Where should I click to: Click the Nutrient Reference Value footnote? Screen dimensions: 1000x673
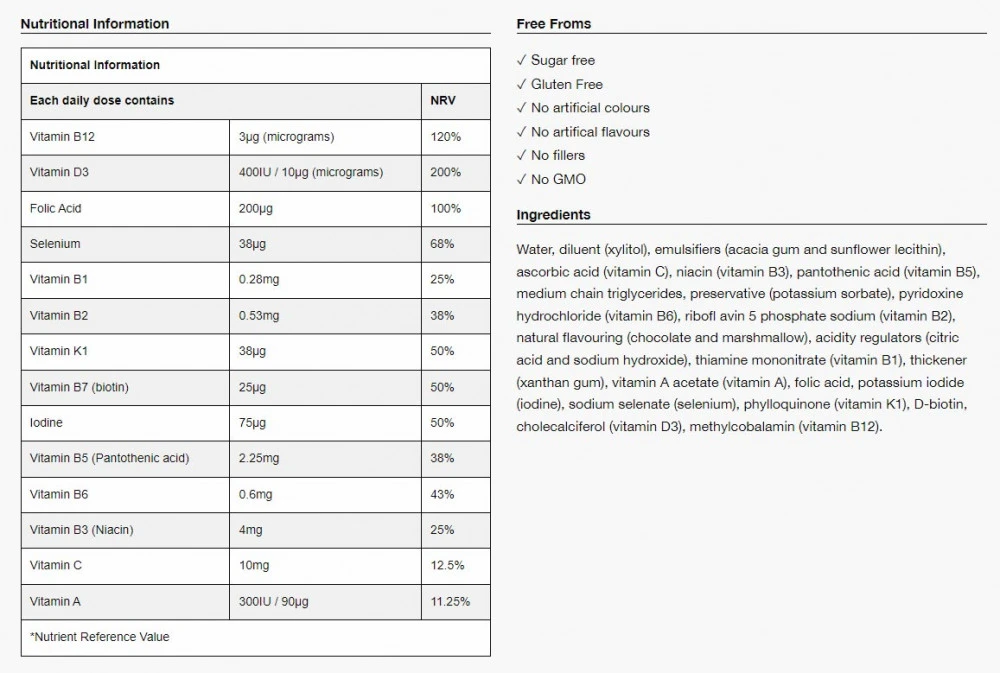coord(100,637)
